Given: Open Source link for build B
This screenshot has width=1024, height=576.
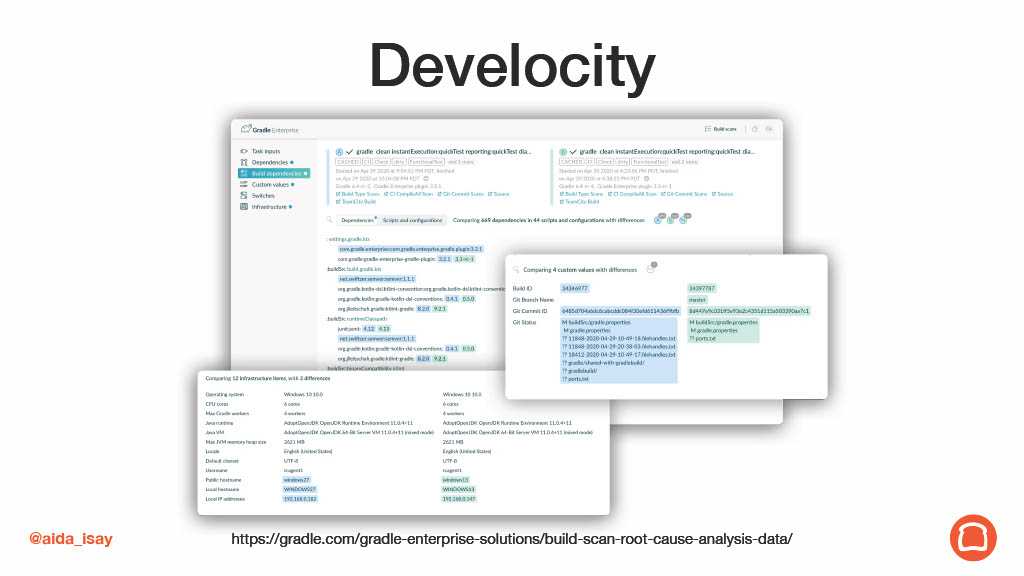Looking at the screenshot, I should [x=722, y=194].
